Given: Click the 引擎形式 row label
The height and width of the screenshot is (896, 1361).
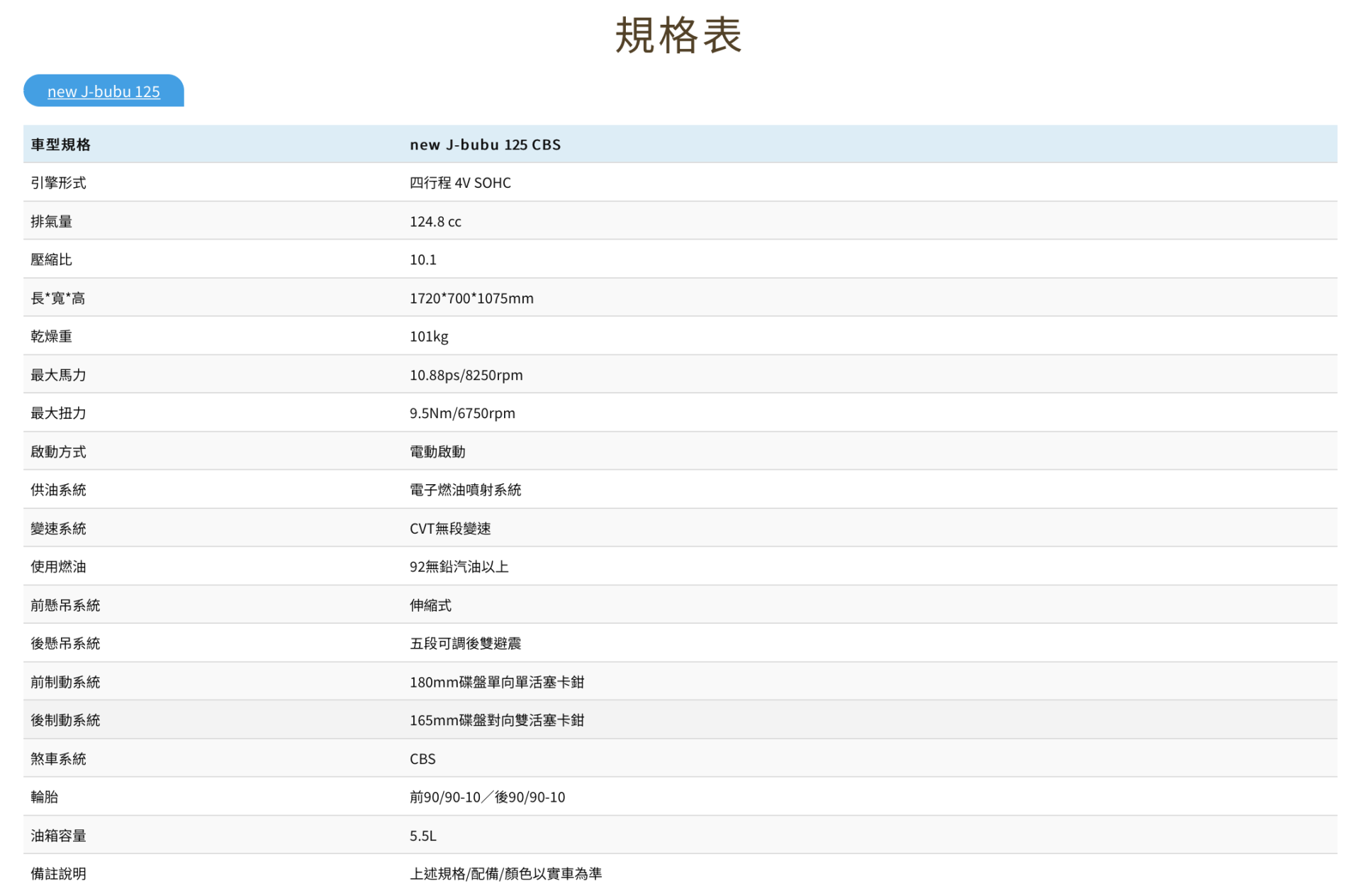Looking at the screenshot, I should pyautogui.click(x=58, y=183).
